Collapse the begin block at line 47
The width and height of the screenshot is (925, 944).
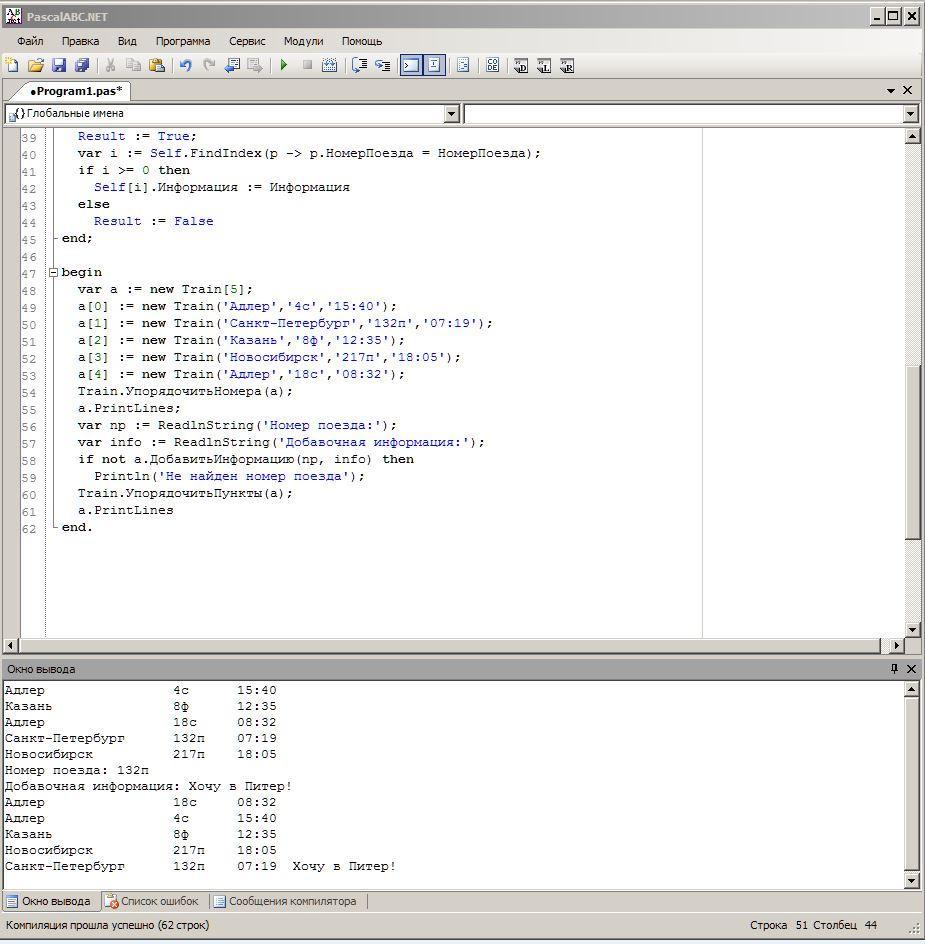[53, 272]
